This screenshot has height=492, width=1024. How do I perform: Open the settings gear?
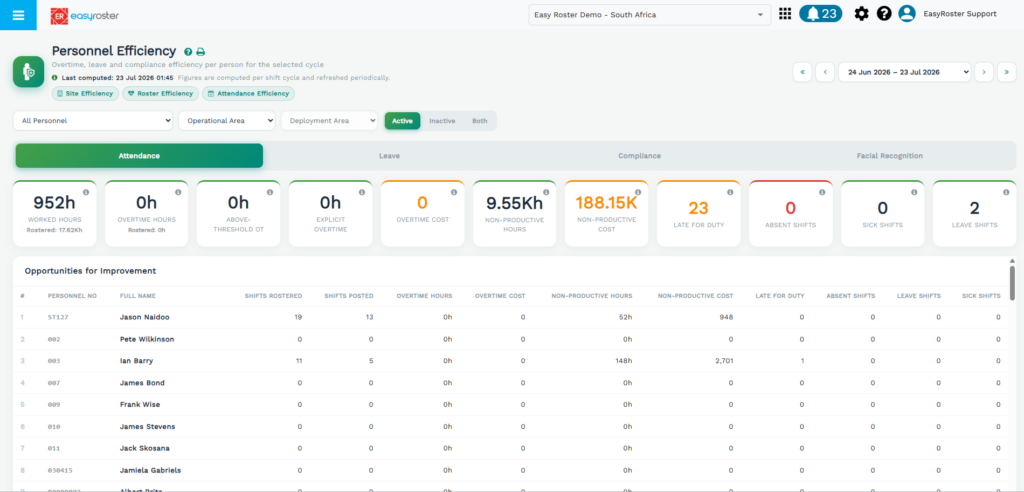(861, 14)
